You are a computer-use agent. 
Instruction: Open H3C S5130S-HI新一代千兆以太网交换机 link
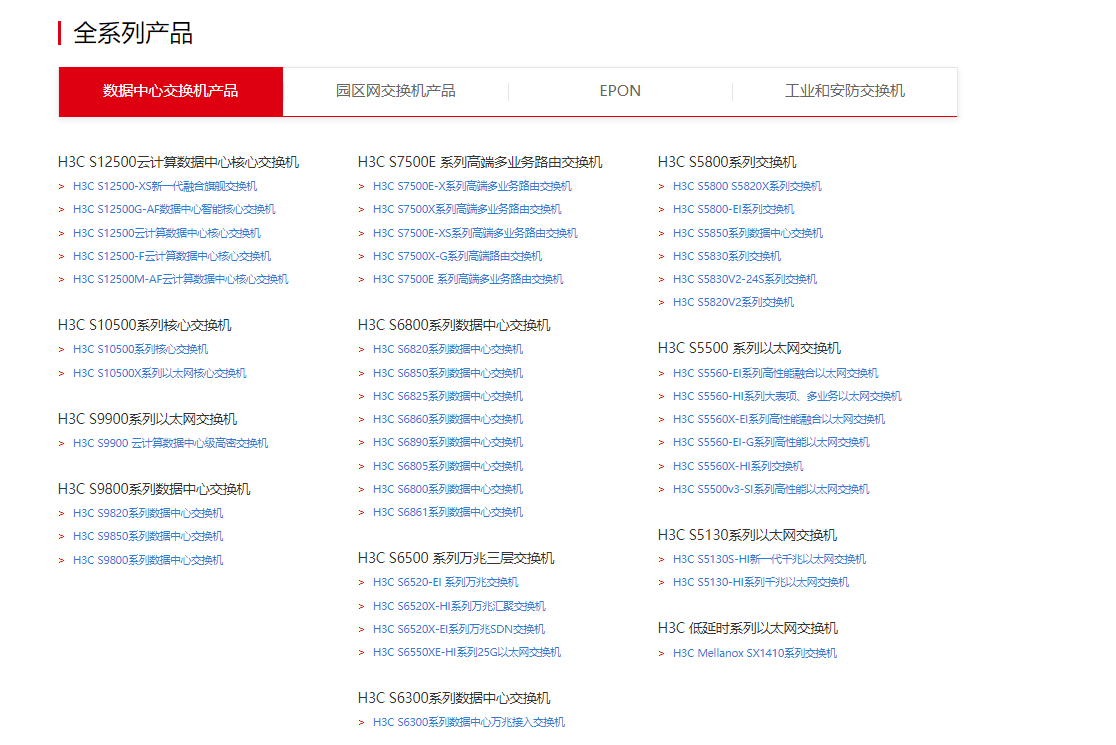pyautogui.click(x=769, y=559)
